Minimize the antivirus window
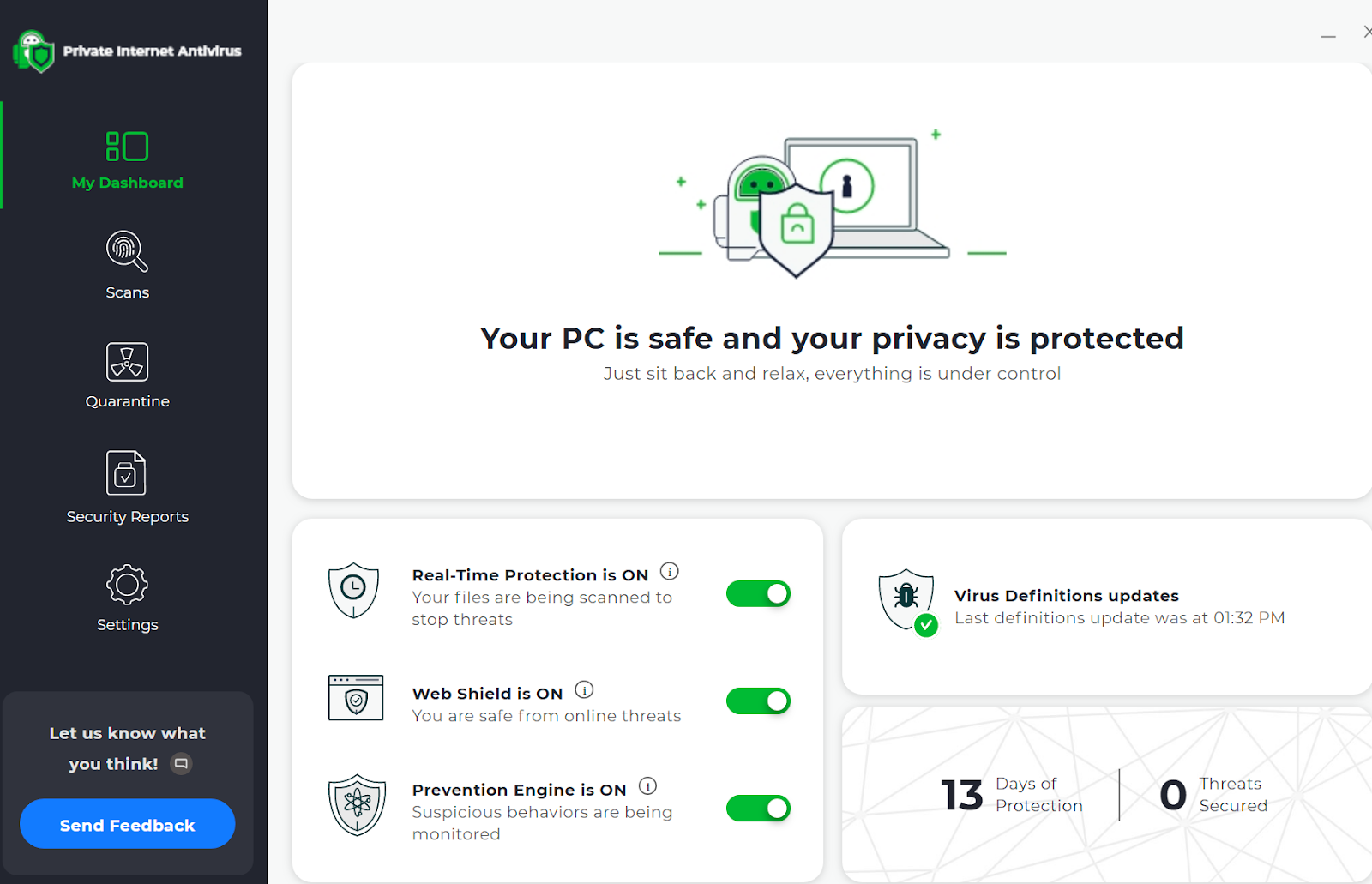The image size is (1372, 884). pyautogui.click(x=1328, y=37)
